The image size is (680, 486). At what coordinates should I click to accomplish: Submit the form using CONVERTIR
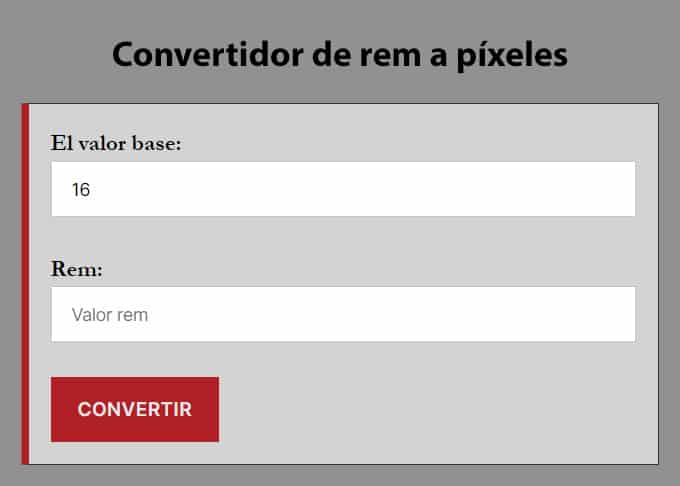click(135, 409)
